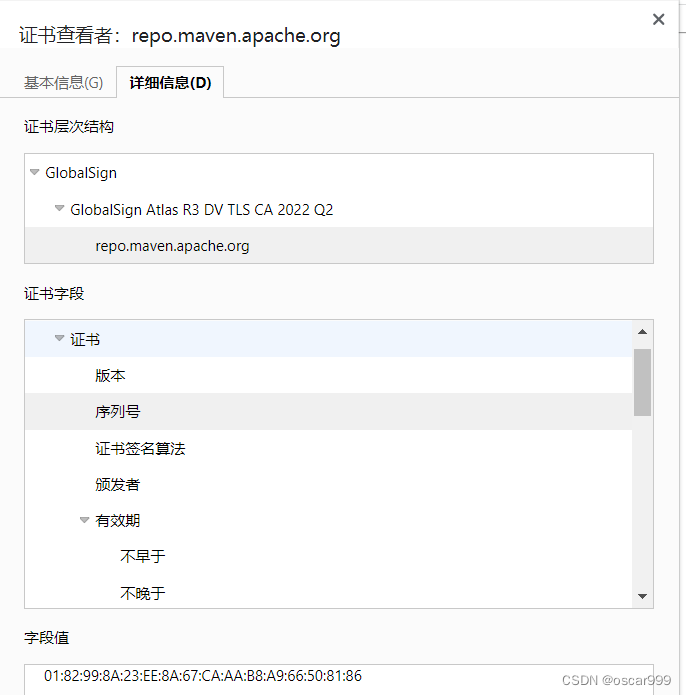Click the fields list scrollbar thumb
This screenshot has height=695, width=686.
point(642,382)
